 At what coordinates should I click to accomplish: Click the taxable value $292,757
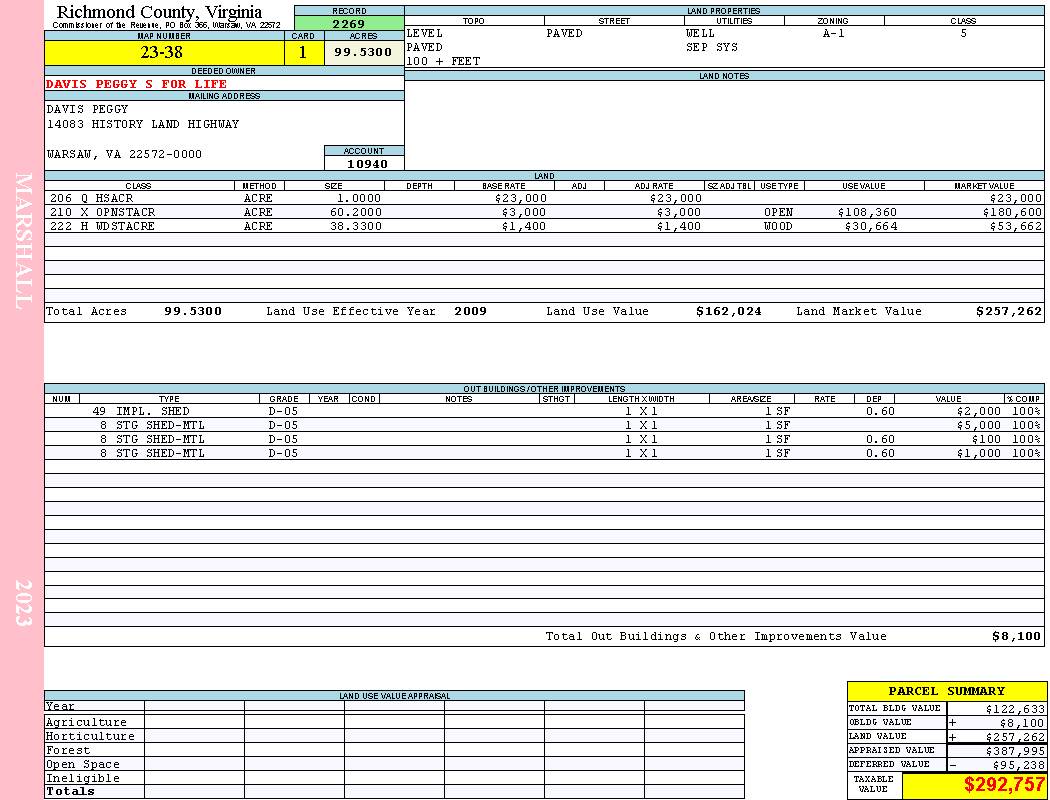pyautogui.click(x=1004, y=785)
